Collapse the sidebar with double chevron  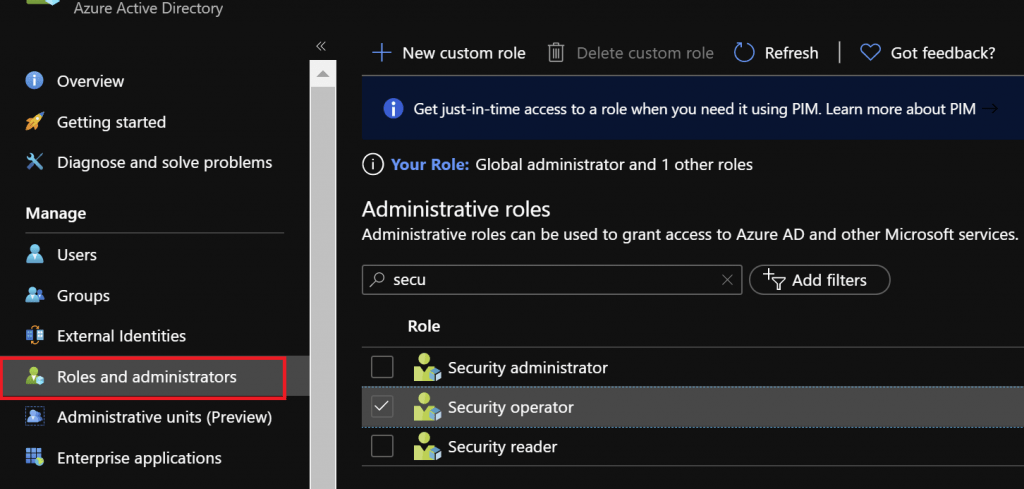pyautogui.click(x=321, y=46)
